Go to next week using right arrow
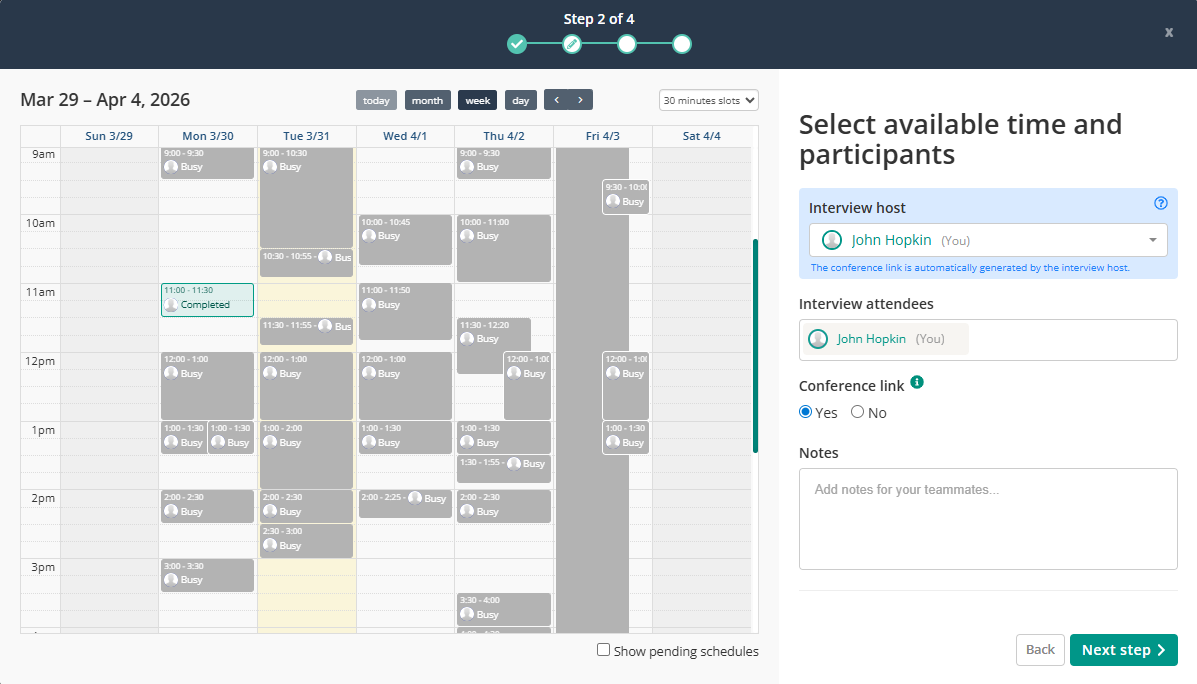This screenshot has width=1197, height=684. (580, 100)
